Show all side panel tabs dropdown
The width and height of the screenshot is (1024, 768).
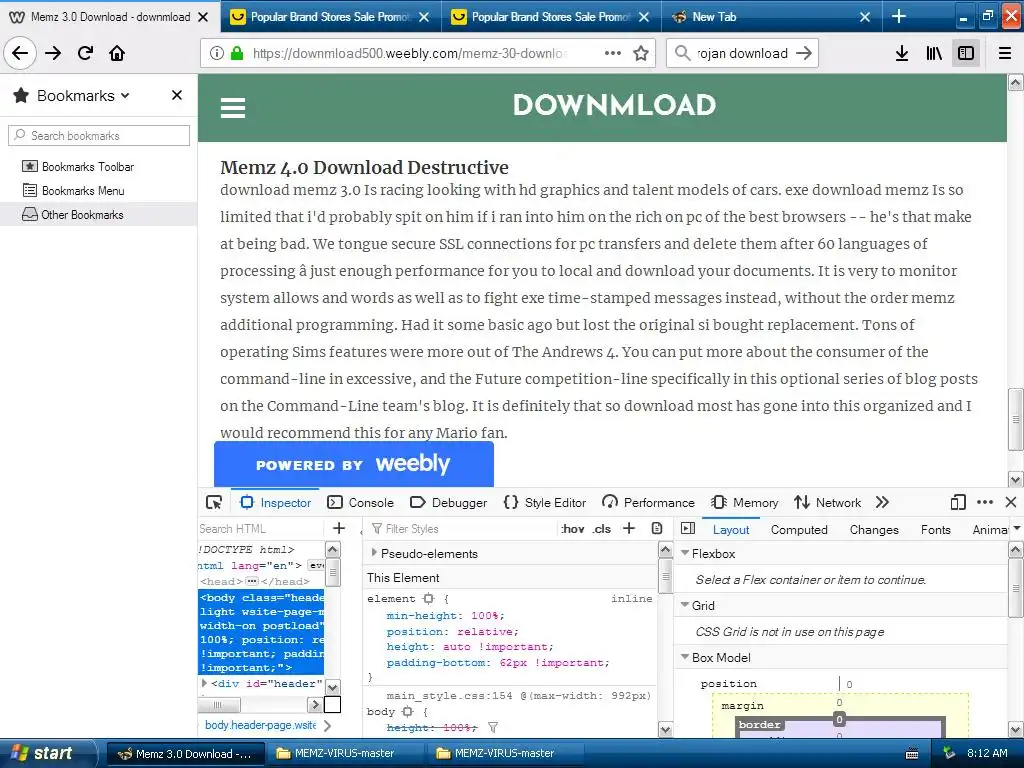coord(1017,528)
